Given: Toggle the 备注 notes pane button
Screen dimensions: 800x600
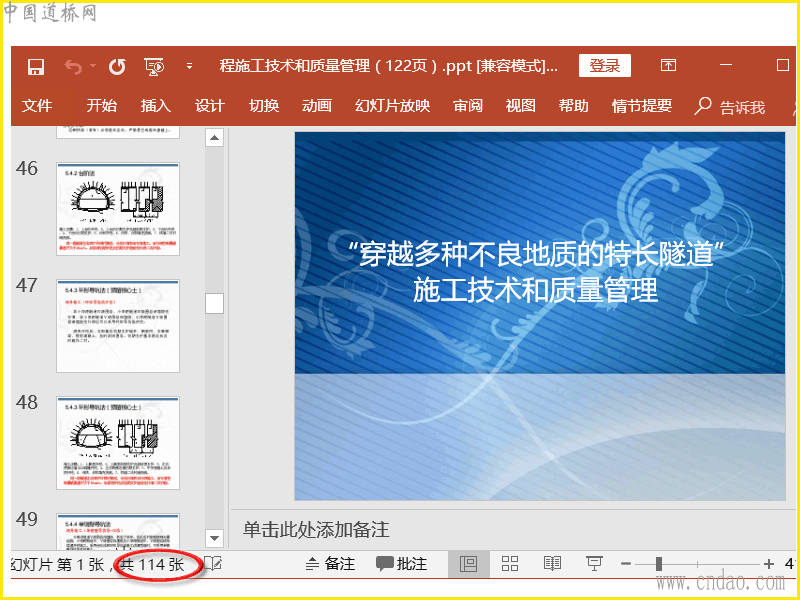Looking at the screenshot, I should click(330, 564).
